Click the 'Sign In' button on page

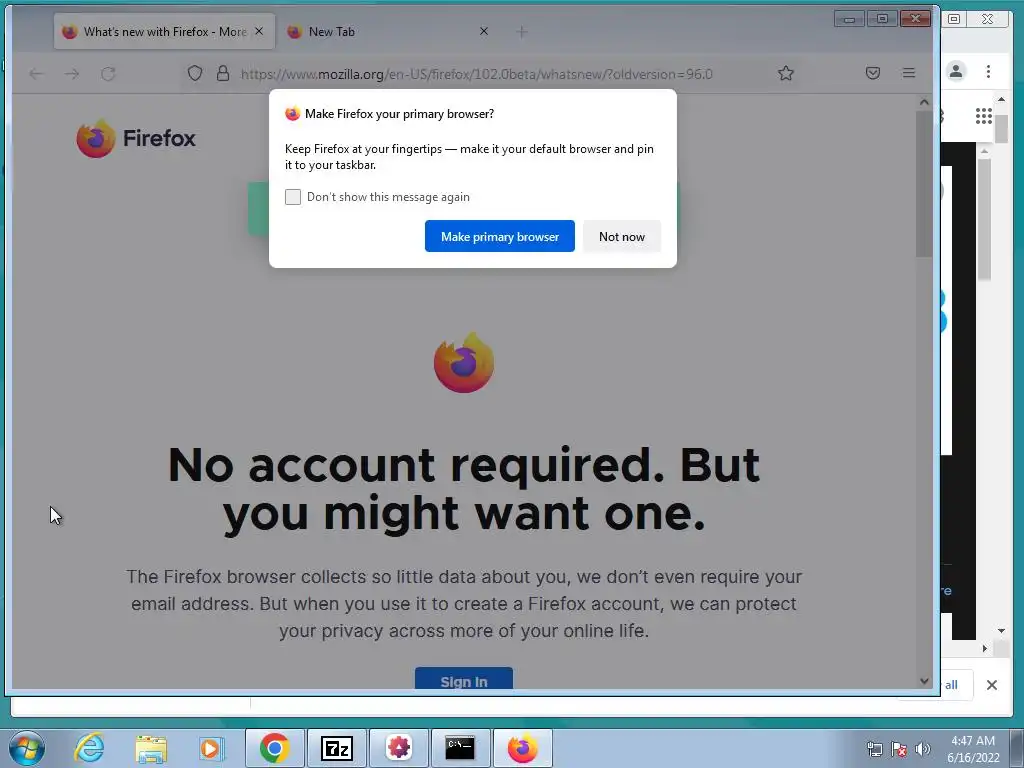tap(464, 679)
